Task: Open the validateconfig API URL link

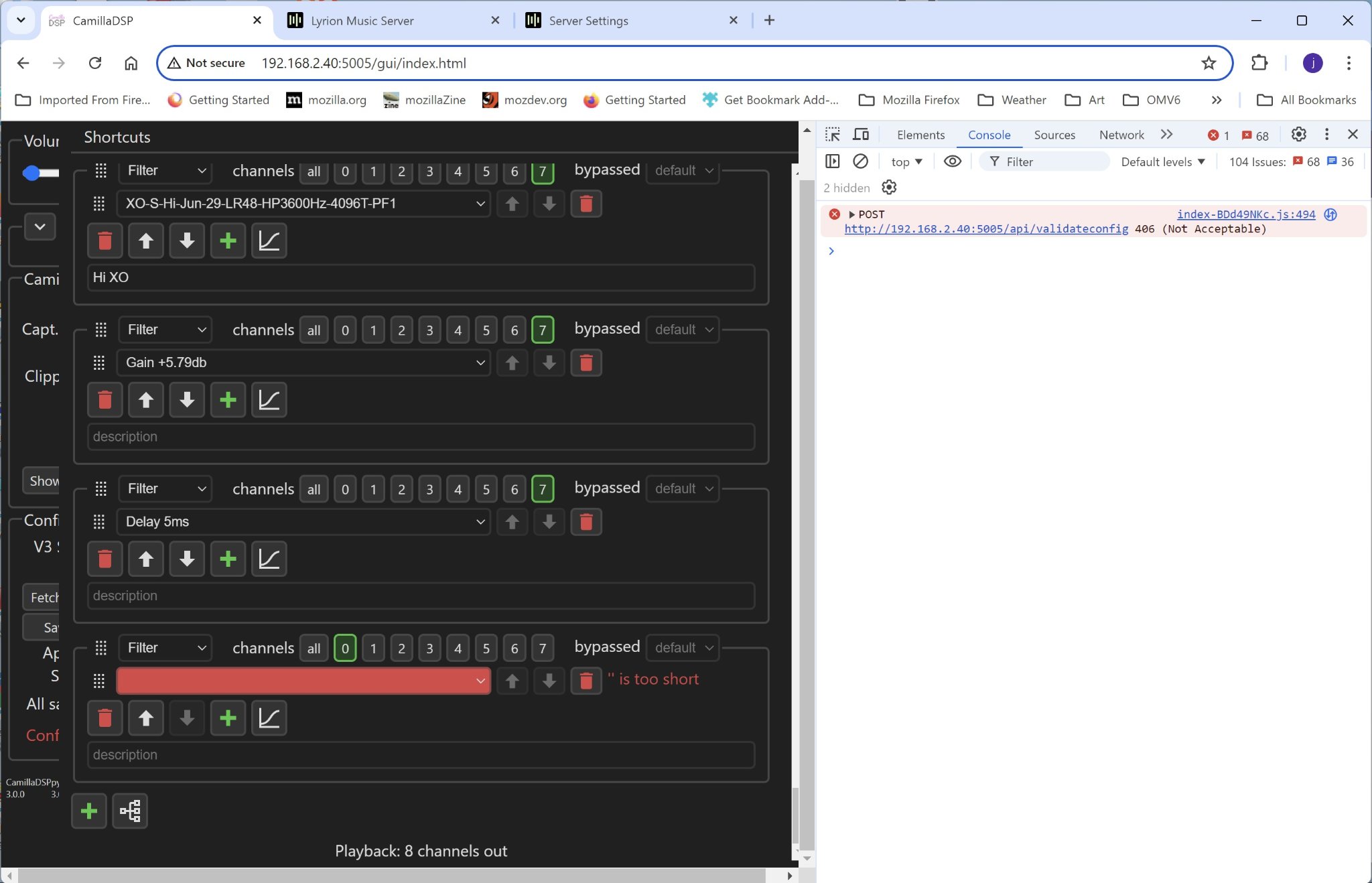Action: 986,229
